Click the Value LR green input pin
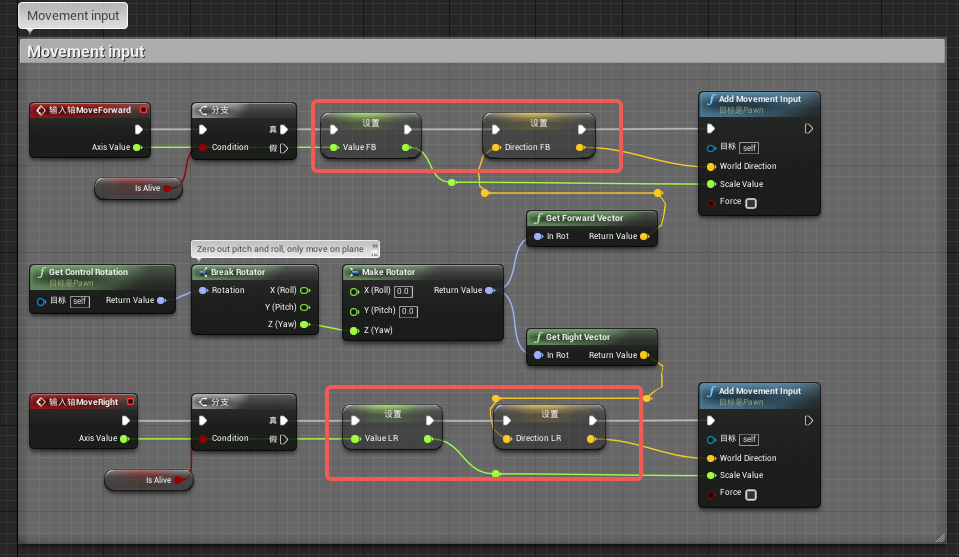 [x=356, y=438]
